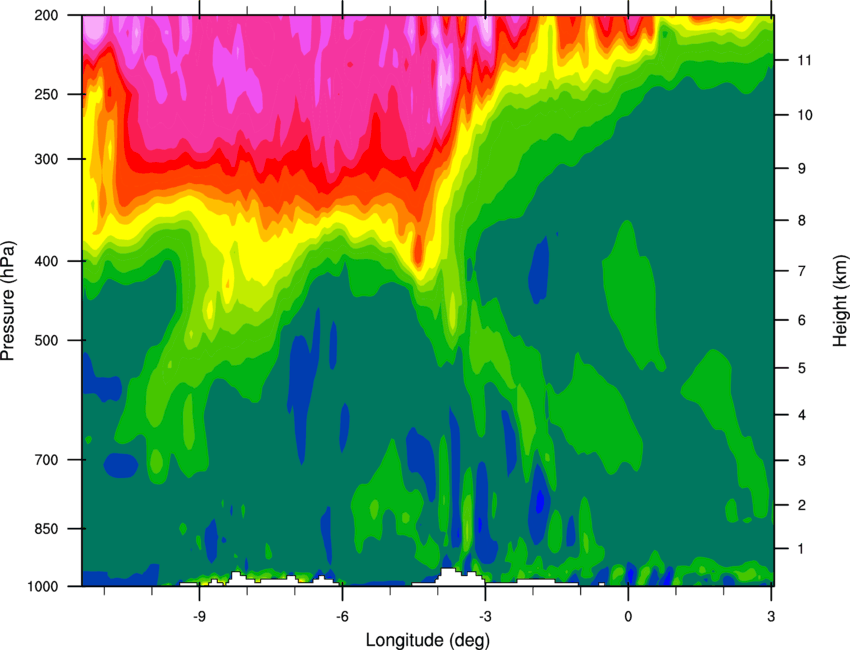The image size is (850, 650).
Task: Select the 3 longitude tick label
Action: point(771,617)
